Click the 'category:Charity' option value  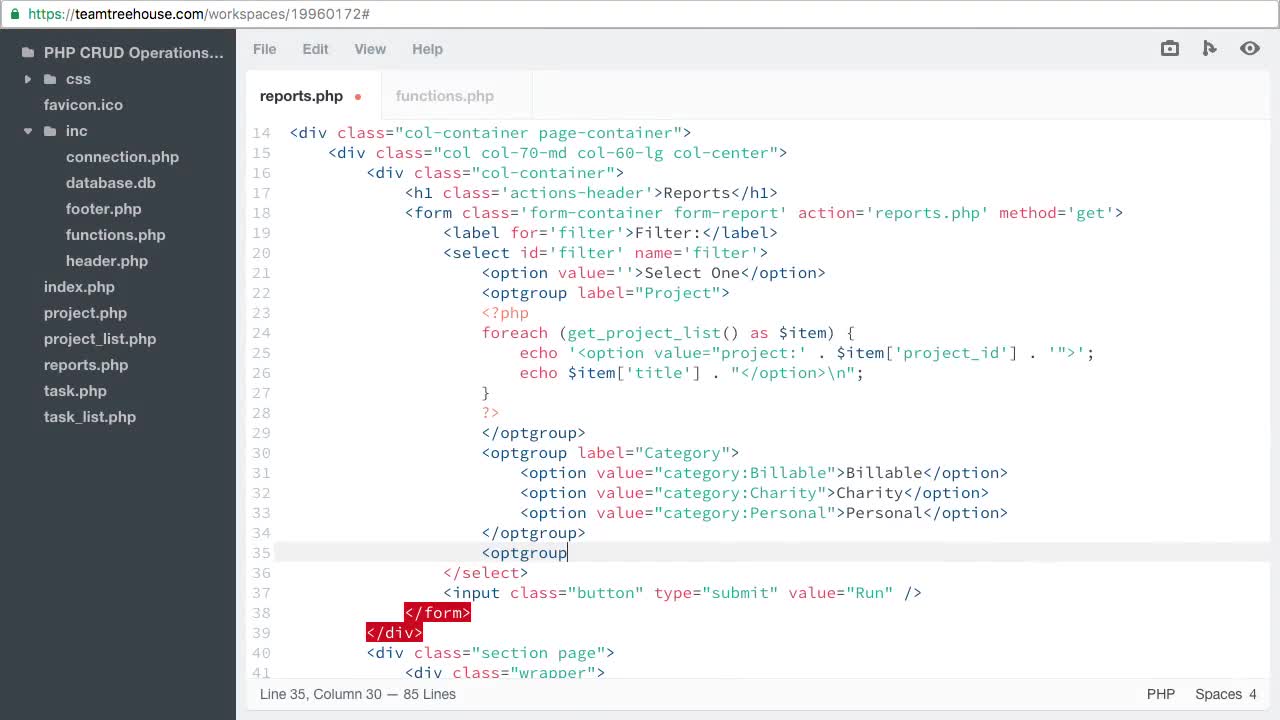pyautogui.click(x=740, y=493)
